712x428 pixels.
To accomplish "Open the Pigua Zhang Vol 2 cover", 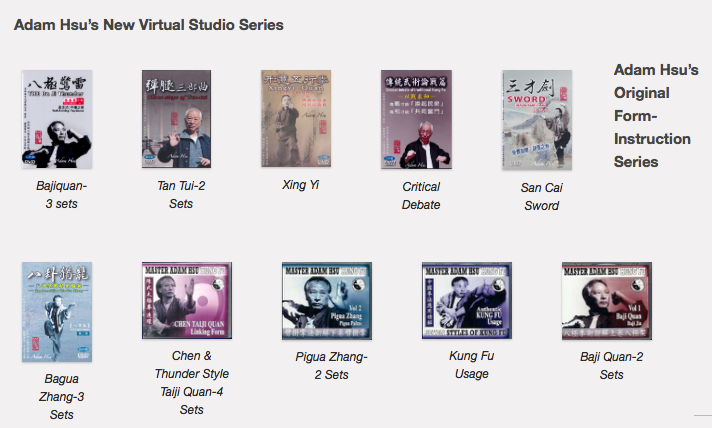I will coord(326,300).
